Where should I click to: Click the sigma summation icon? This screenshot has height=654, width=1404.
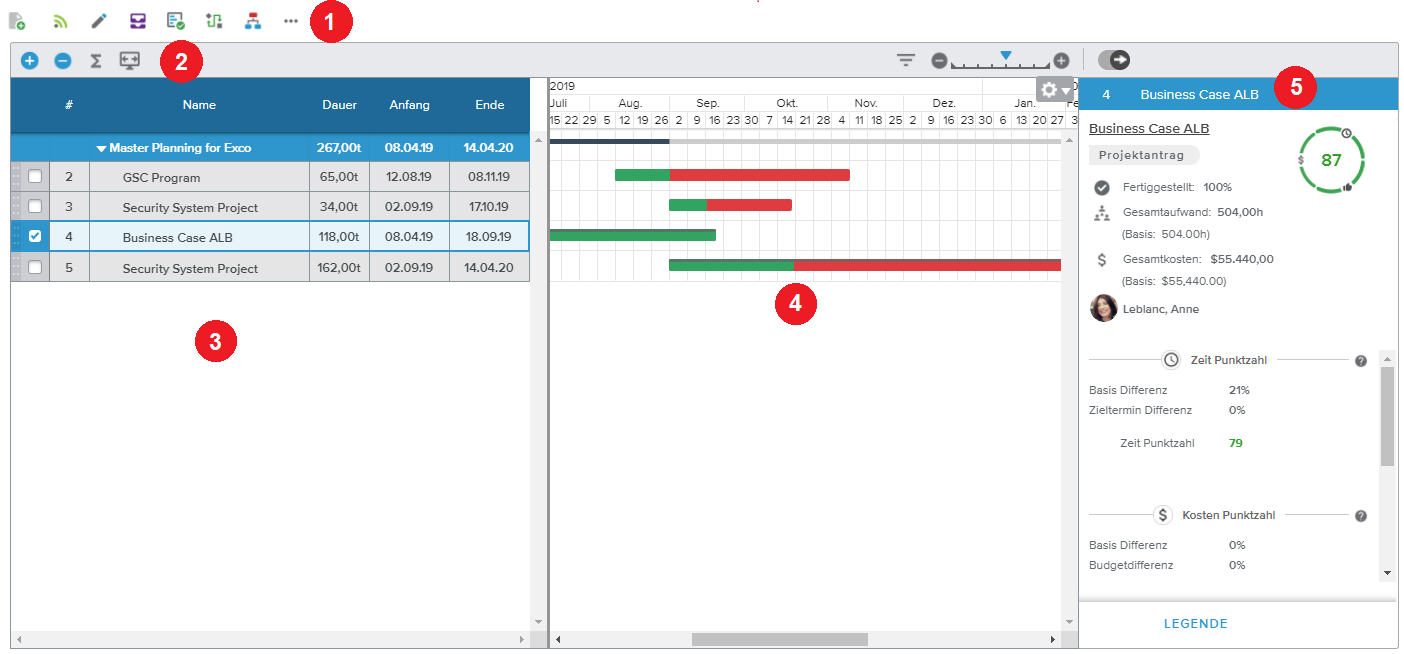click(96, 61)
